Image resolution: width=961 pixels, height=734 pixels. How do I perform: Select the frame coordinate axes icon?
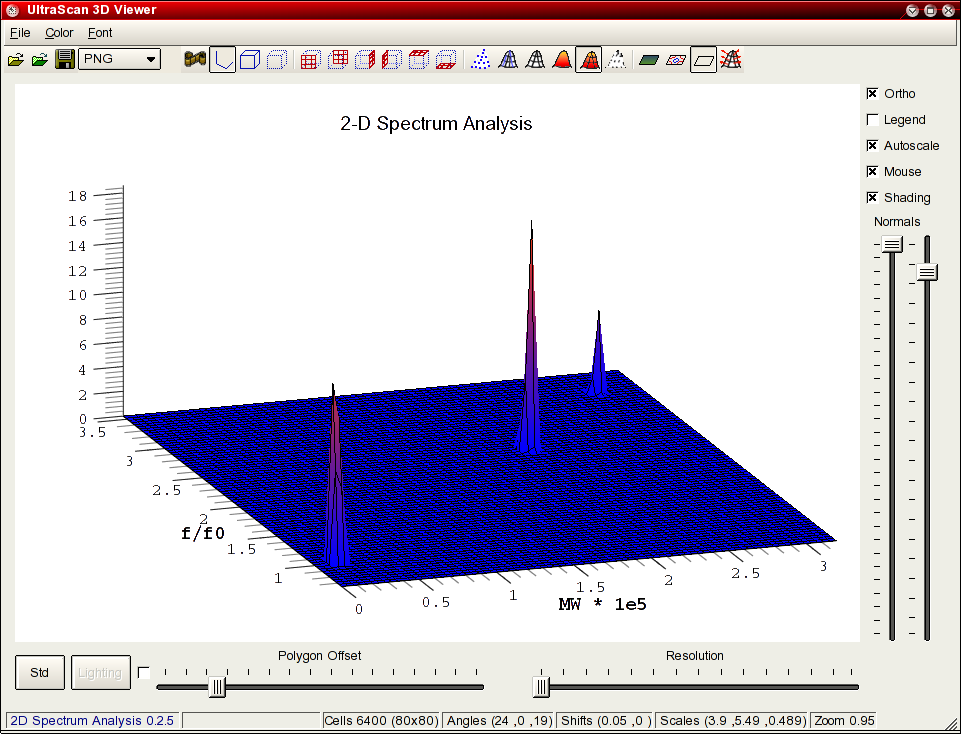pyautogui.click(x=223, y=60)
